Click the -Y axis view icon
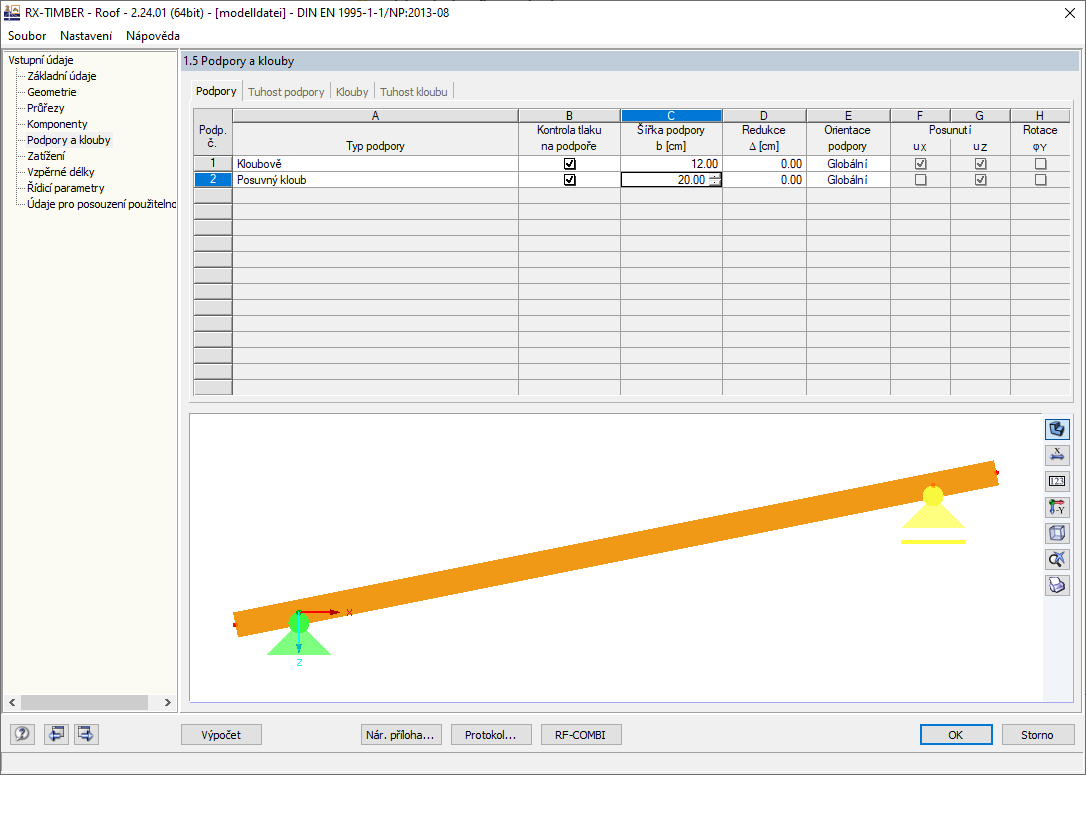This screenshot has height=815, width=1086. point(1057,508)
